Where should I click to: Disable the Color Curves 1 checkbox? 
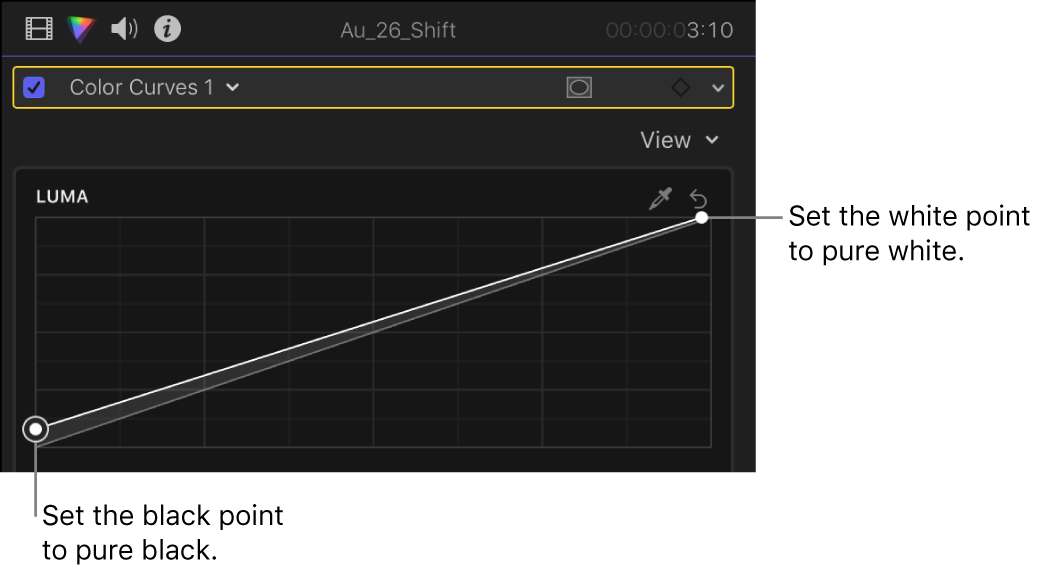pyautogui.click(x=35, y=88)
